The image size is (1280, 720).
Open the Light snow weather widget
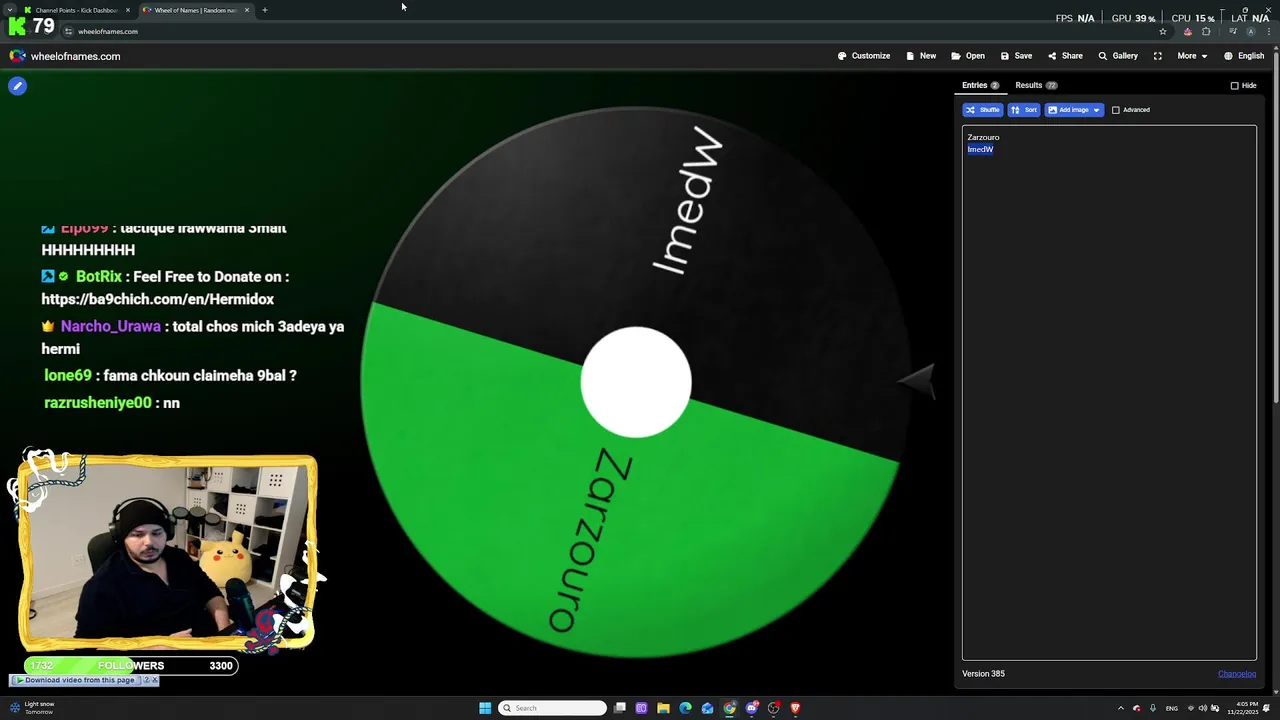coord(32,708)
